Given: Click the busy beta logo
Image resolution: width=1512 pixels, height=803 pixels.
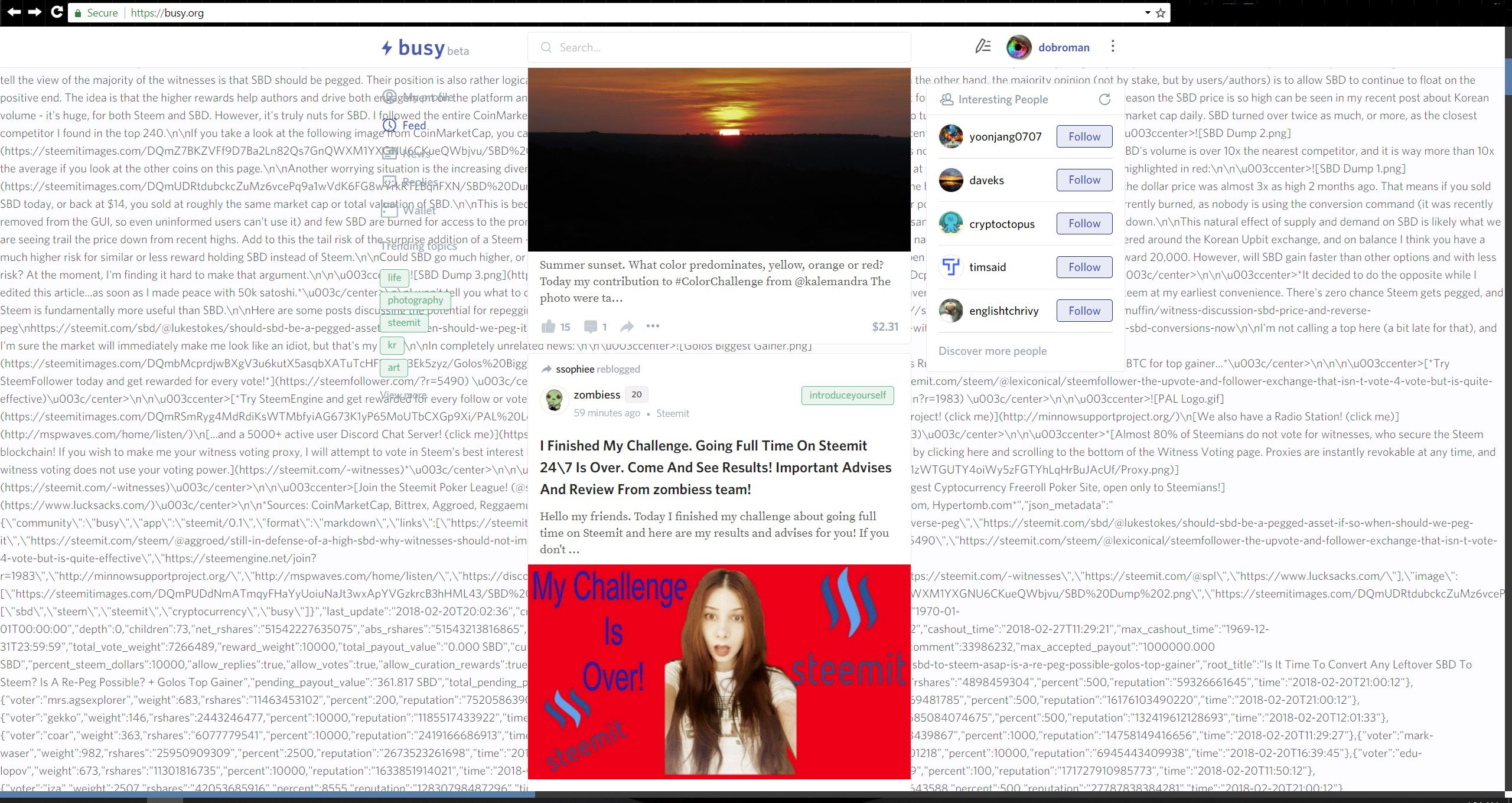Looking at the screenshot, I should (425, 47).
